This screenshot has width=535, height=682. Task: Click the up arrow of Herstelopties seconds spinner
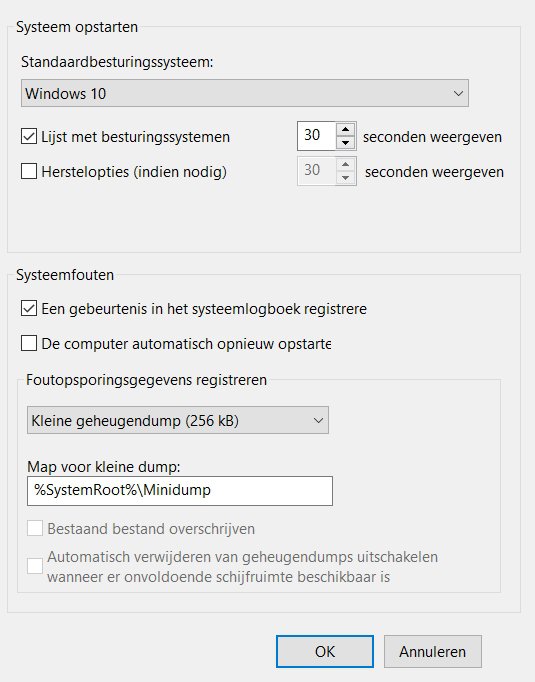[x=345, y=164]
